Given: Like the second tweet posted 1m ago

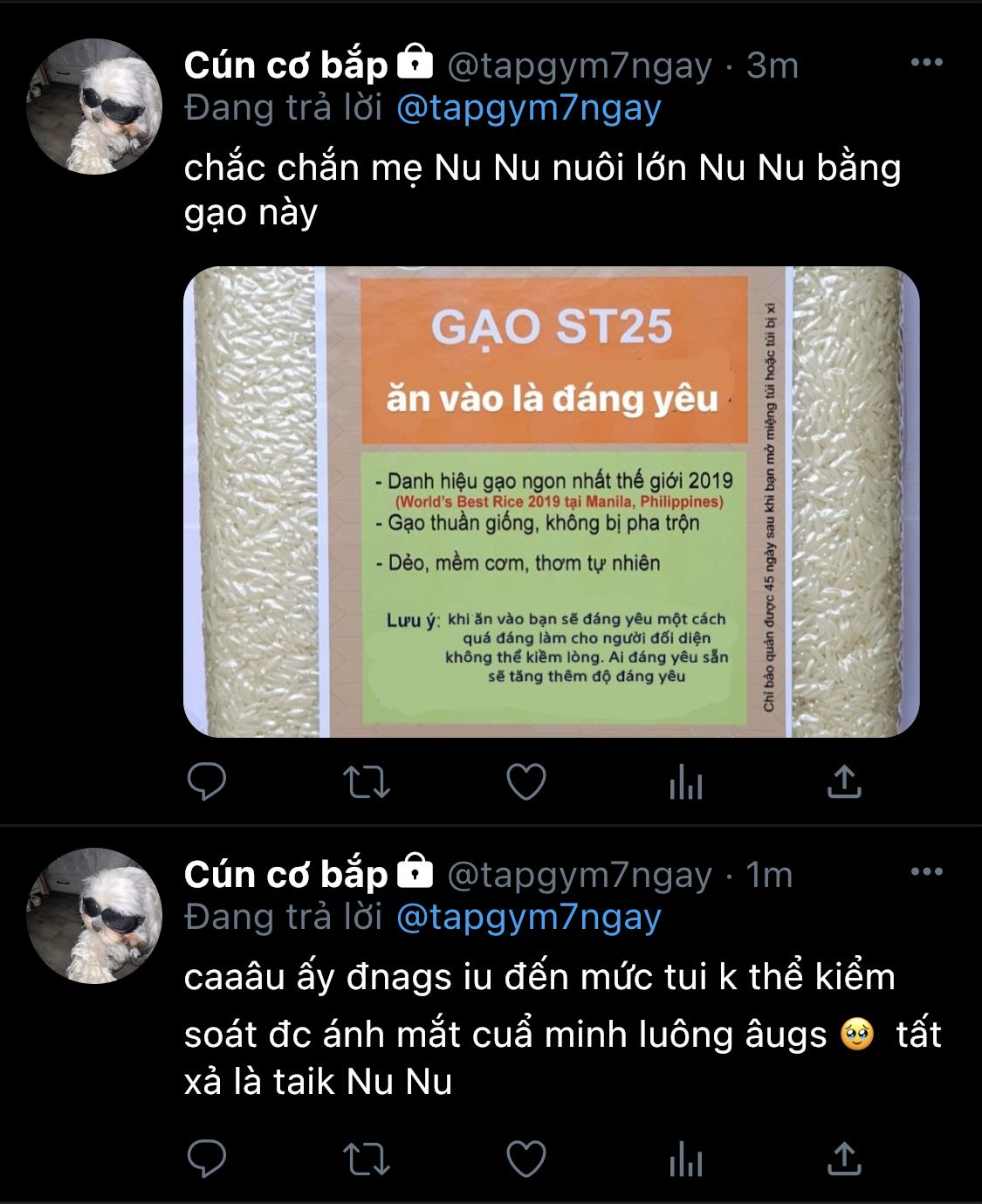Looking at the screenshot, I should pos(526,1159).
